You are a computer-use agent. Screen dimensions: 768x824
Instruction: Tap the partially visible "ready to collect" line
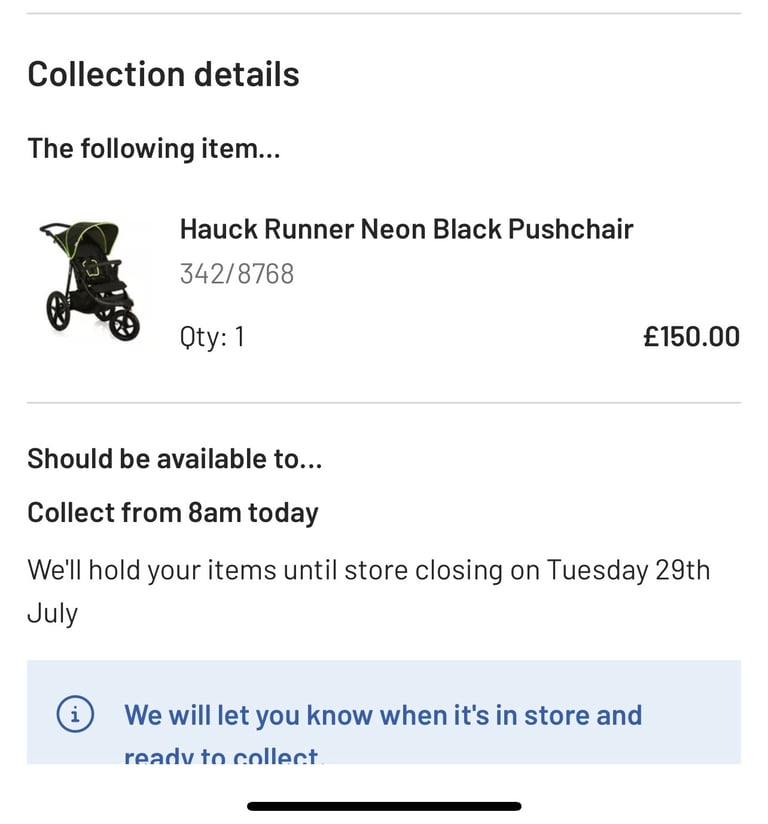[224, 756]
